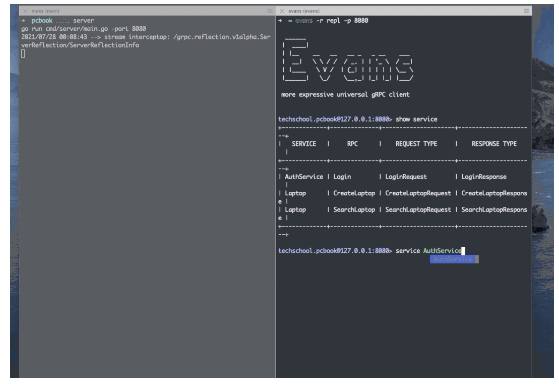
Task: Click the REQUEST TYPE column header
Action: 416,144
